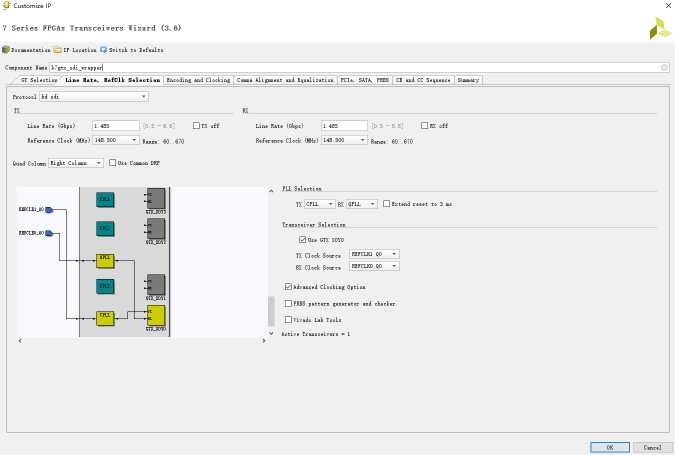
Task: Click diagram scroll right arrow
Action: (264, 340)
